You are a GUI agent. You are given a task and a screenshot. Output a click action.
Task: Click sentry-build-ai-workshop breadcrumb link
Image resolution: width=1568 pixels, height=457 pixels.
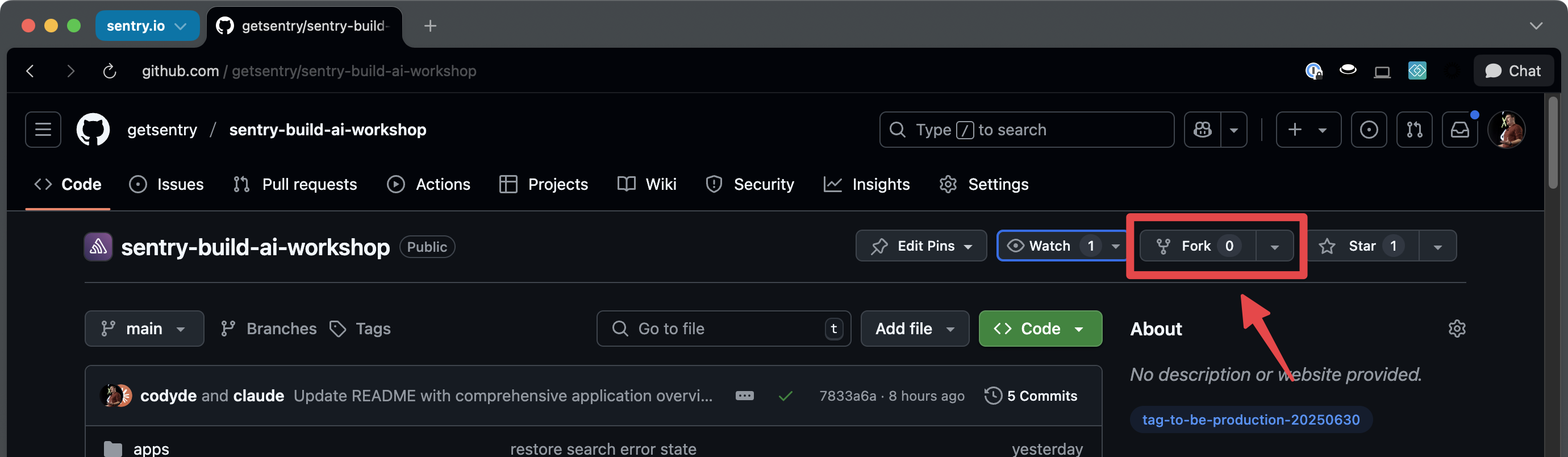(327, 130)
